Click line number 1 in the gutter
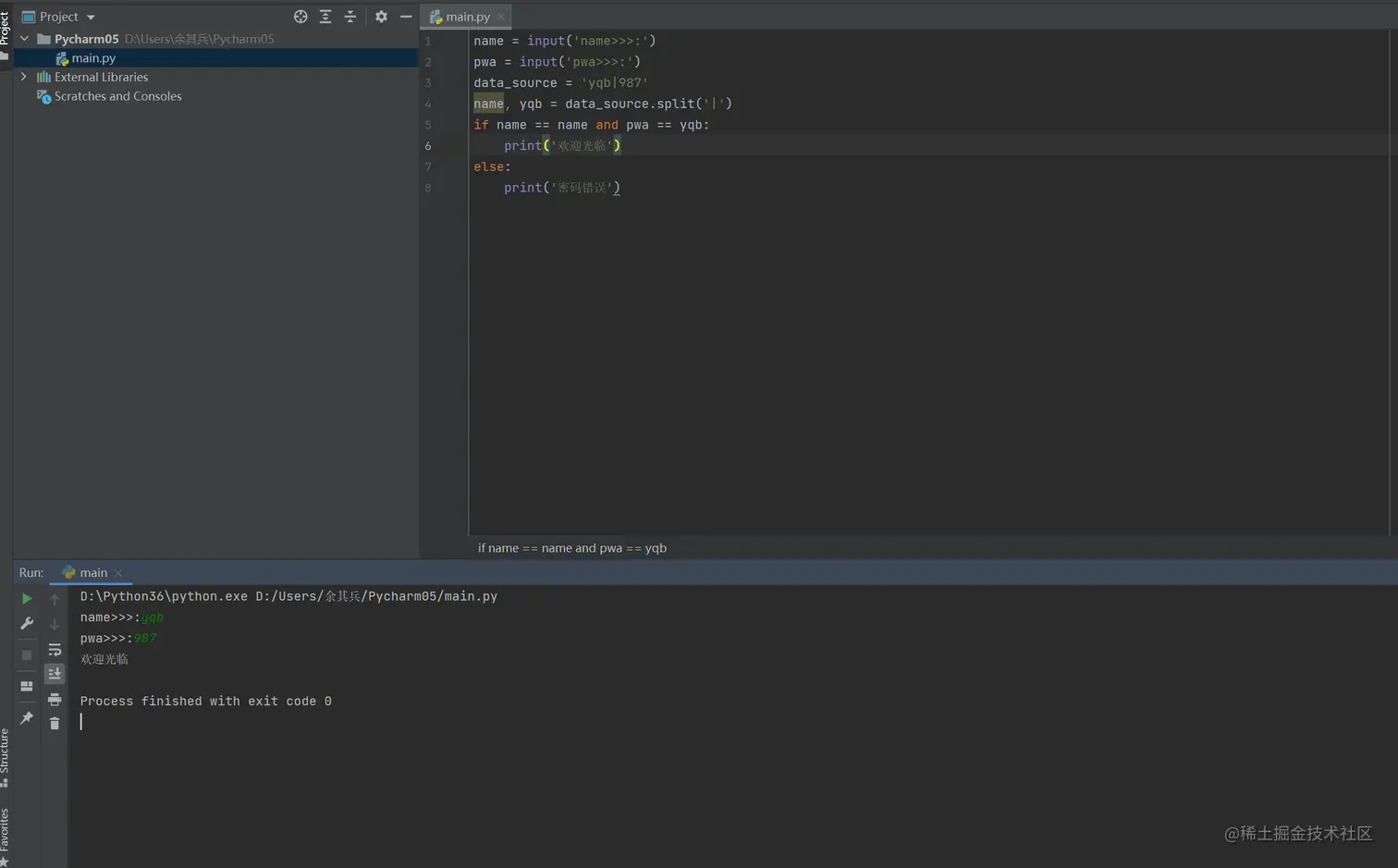This screenshot has height=868, width=1398. click(428, 42)
